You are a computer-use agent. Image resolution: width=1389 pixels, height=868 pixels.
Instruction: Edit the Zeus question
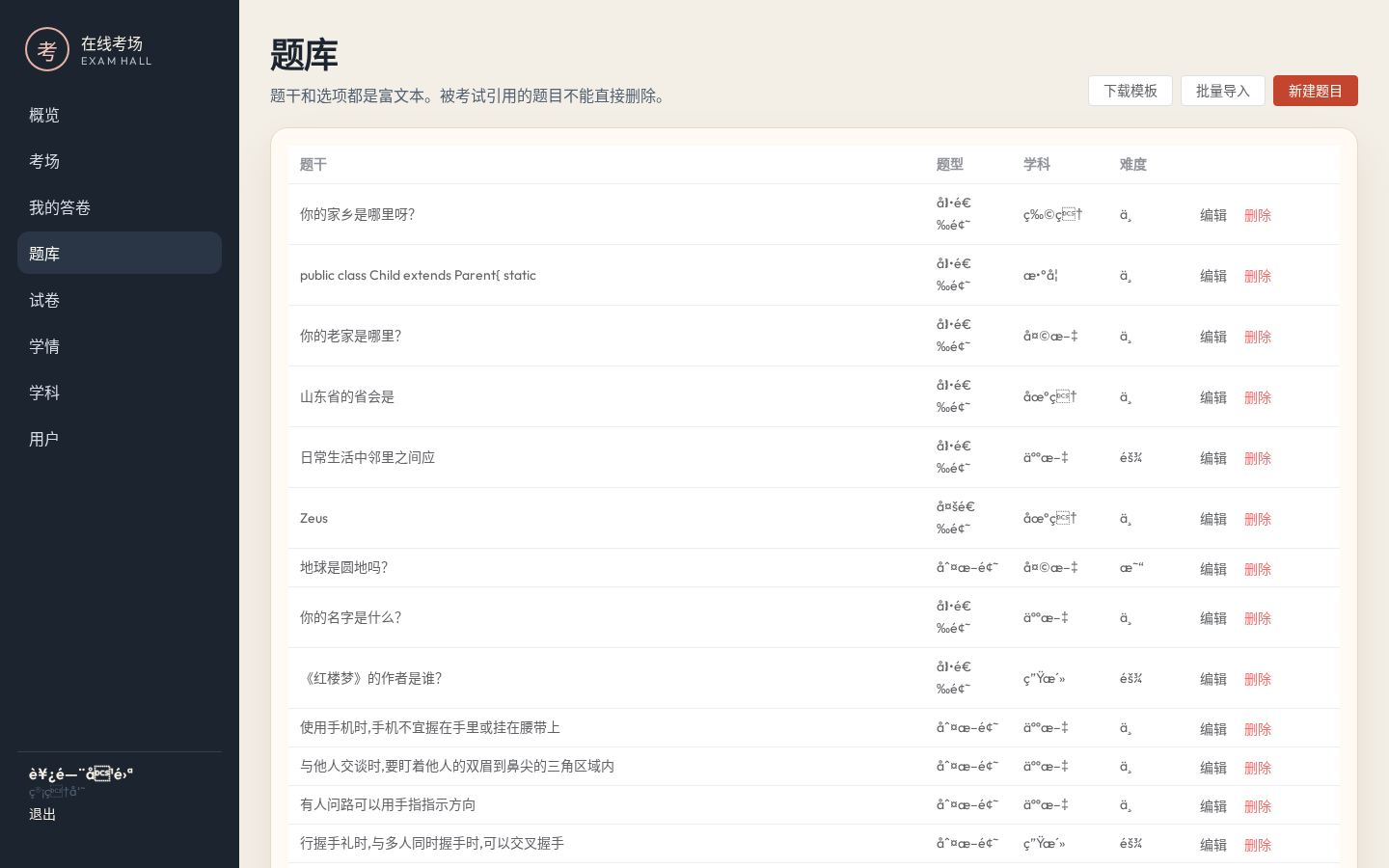[1213, 519]
